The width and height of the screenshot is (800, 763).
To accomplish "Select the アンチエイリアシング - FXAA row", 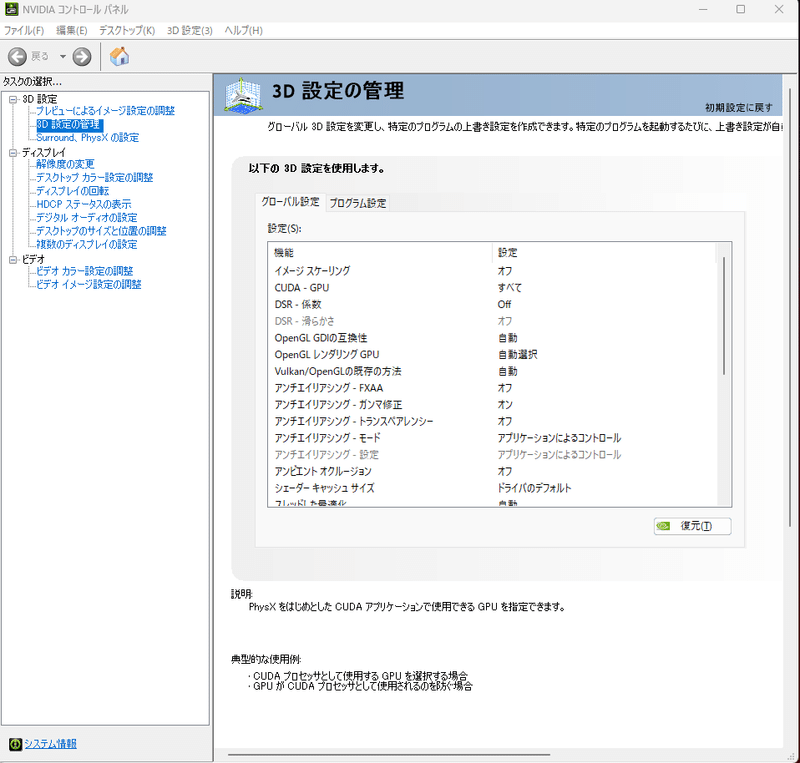I will [492, 388].
